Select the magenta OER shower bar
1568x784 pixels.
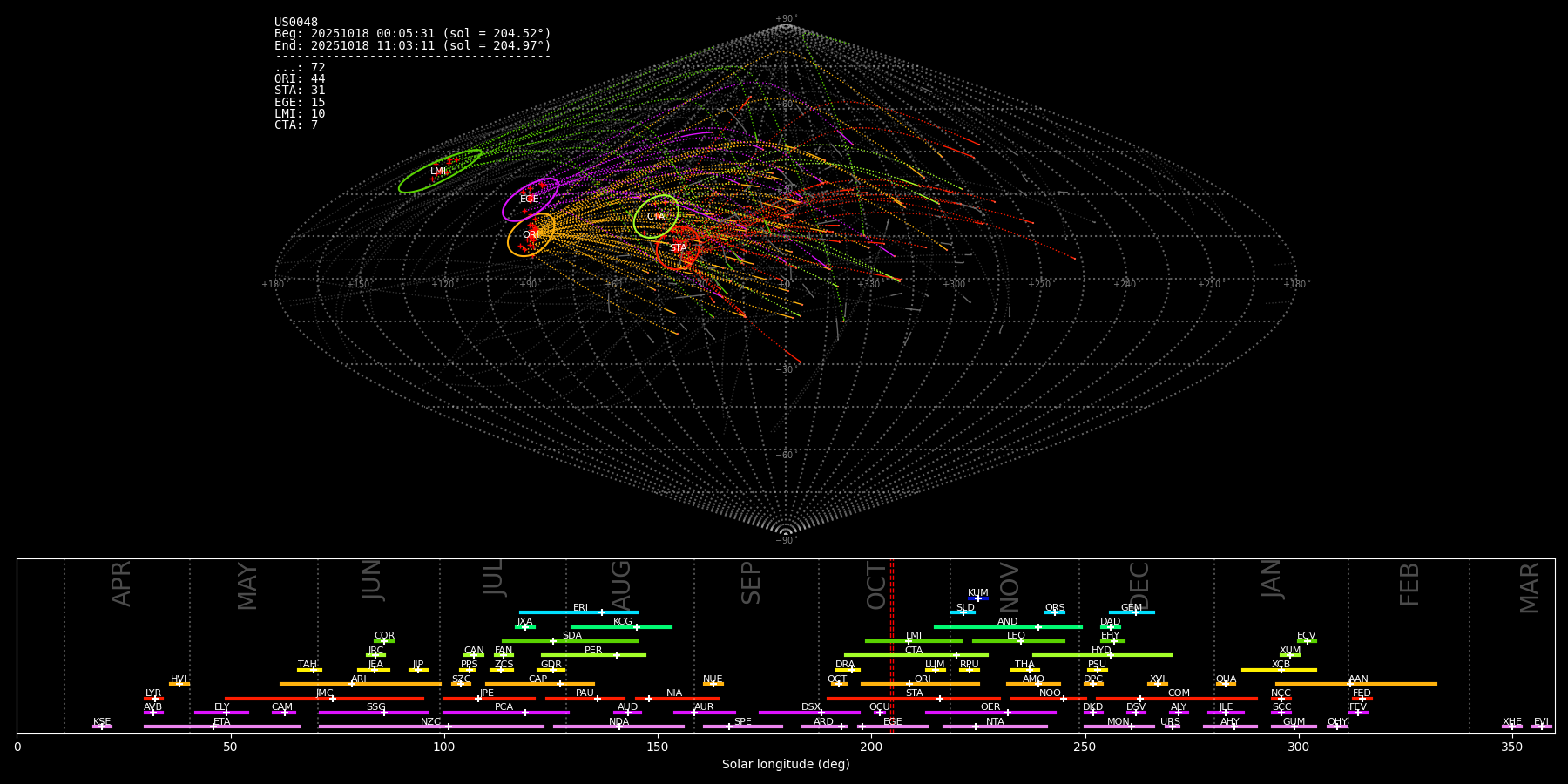coord(990,713)
